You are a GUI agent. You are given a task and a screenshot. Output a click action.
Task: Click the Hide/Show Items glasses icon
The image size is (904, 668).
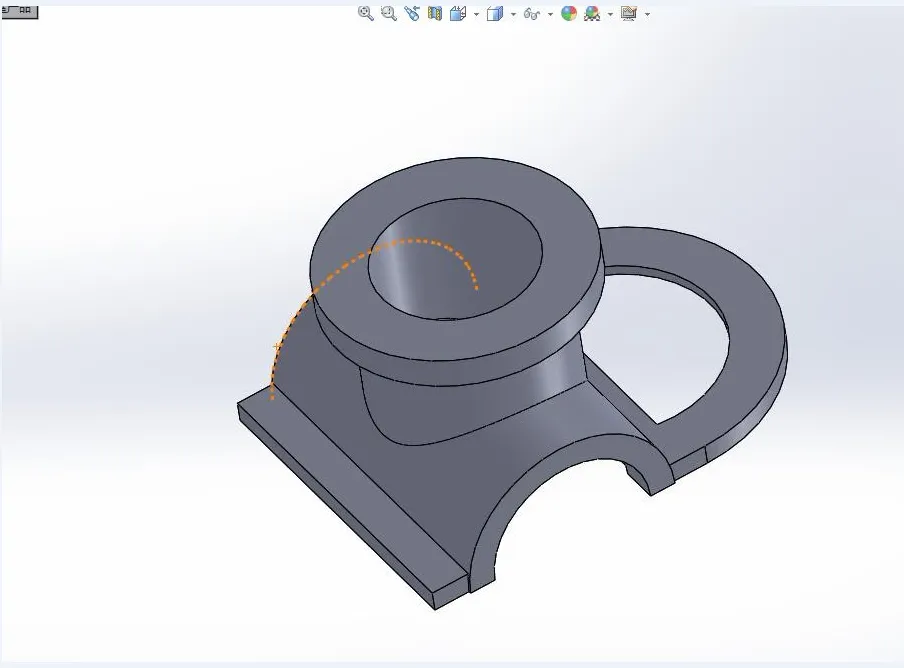pos(532,13)
